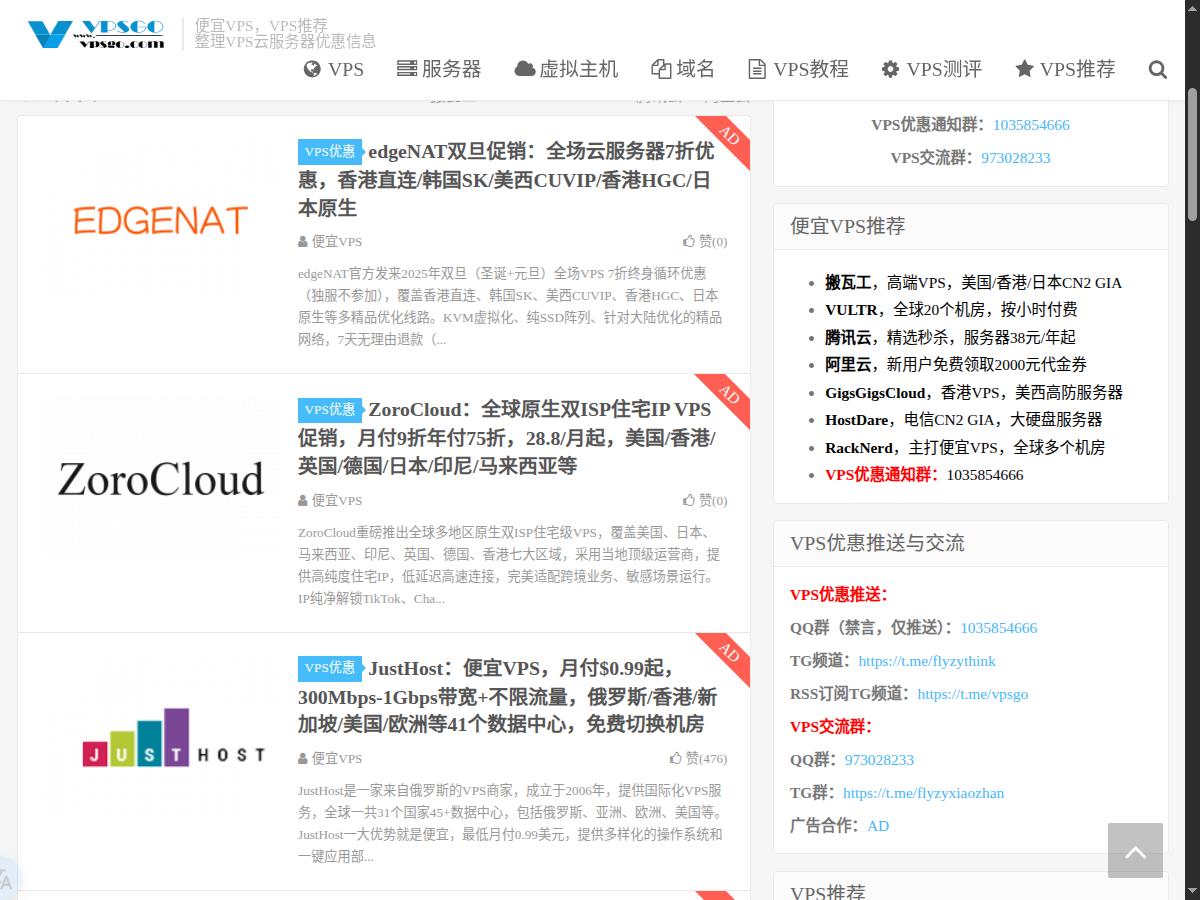Screen dimensions: 1200x900
Task: Open the VPS menu in navigation
Action: point(333,69)
